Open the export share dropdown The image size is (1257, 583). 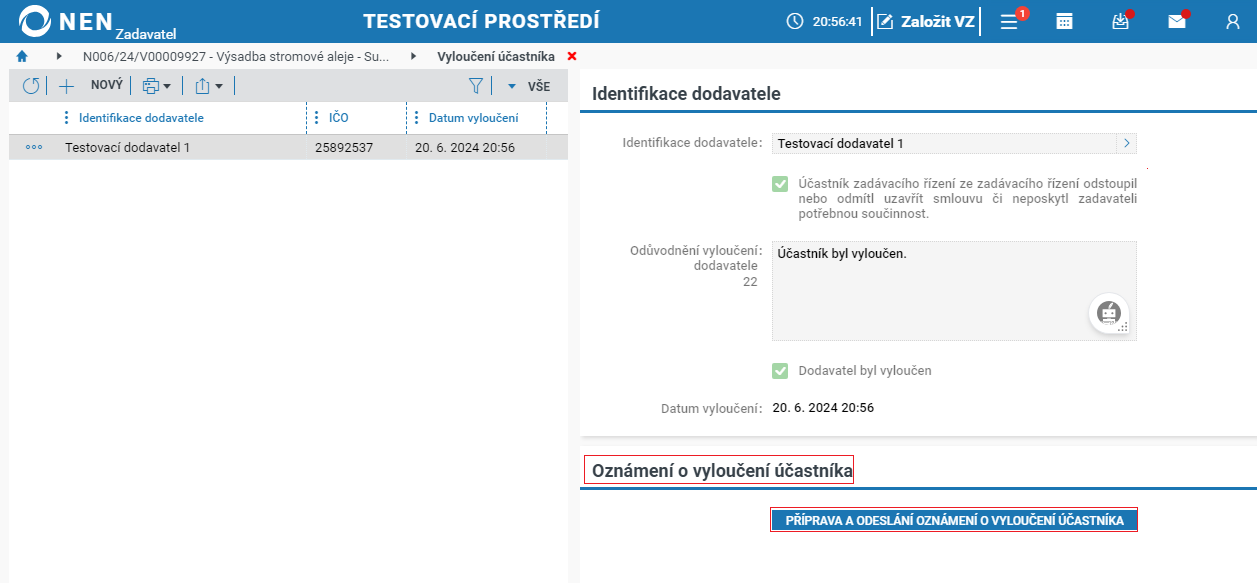click(208, 86)
